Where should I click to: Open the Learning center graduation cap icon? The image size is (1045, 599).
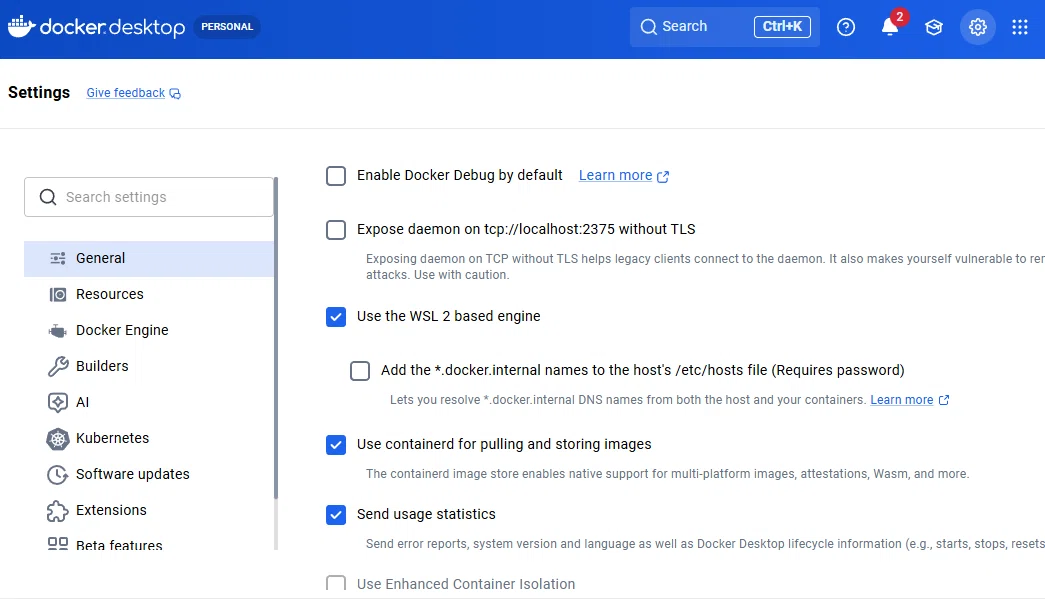coord(934,27)
